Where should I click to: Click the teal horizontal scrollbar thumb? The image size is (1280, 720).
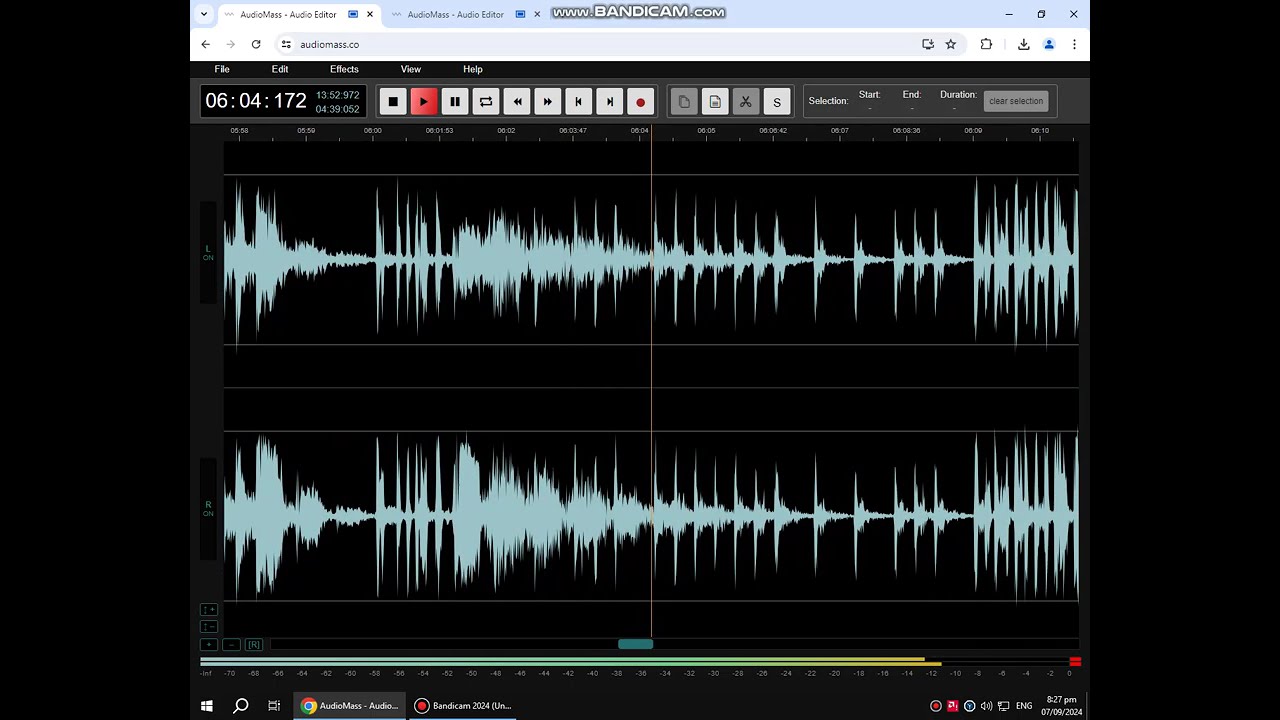point(635,644)
